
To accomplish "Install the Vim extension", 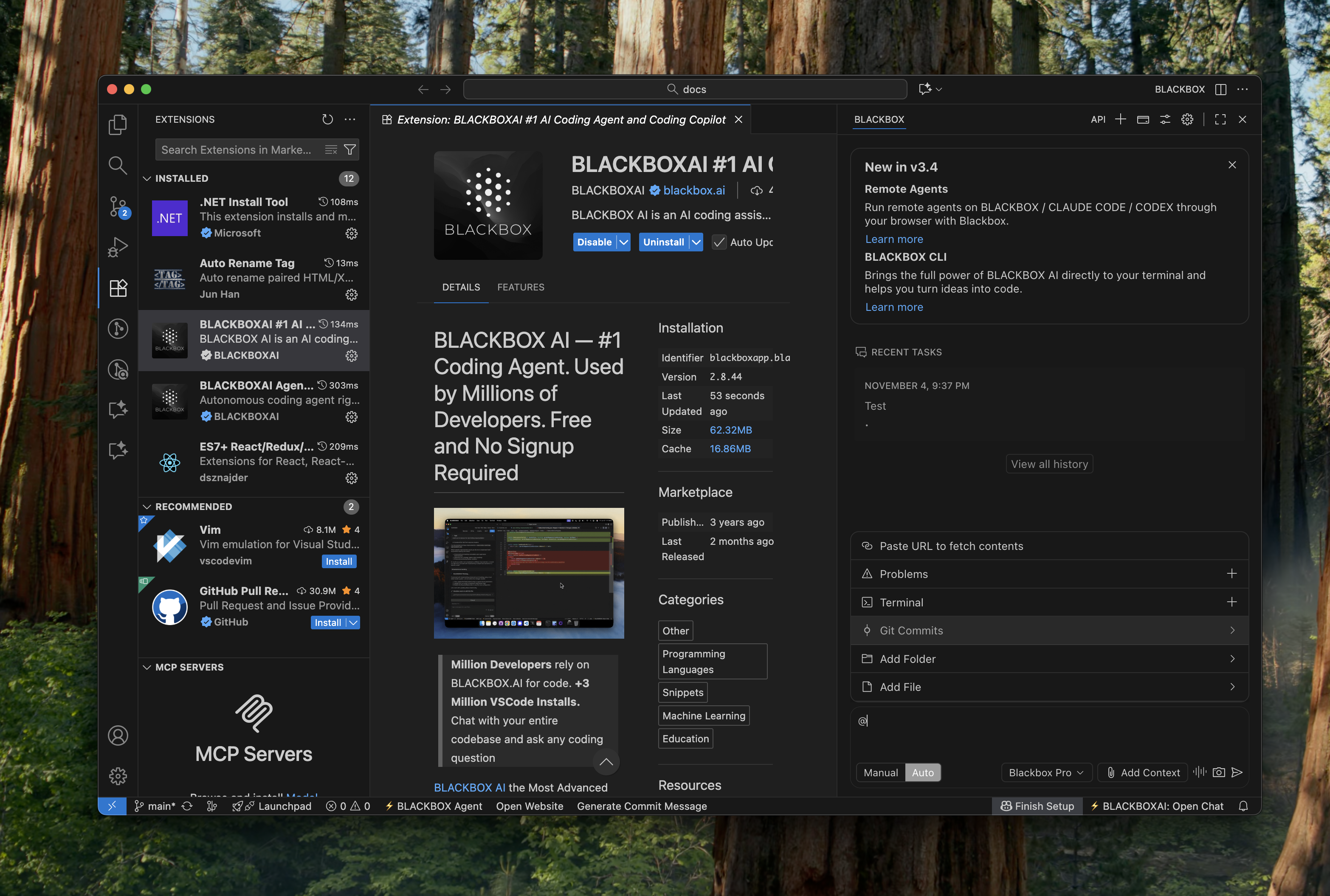I will tap(339, 562).
